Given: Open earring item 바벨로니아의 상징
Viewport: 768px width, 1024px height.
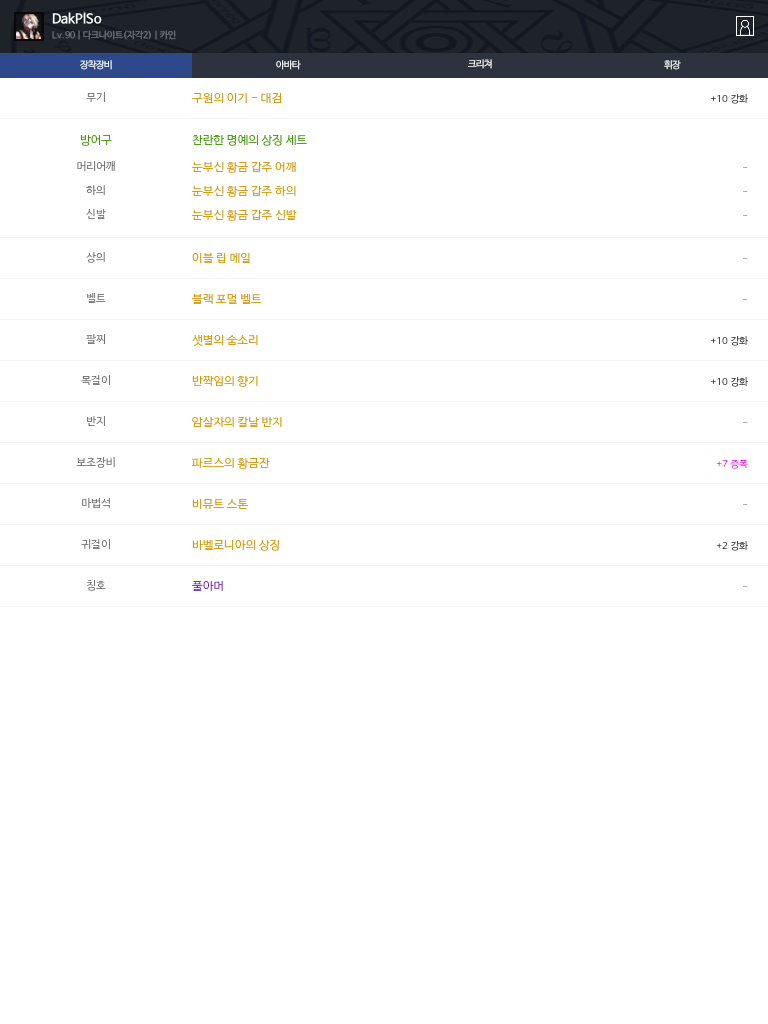Looking at the screenshot, I should tap(236, 545).
